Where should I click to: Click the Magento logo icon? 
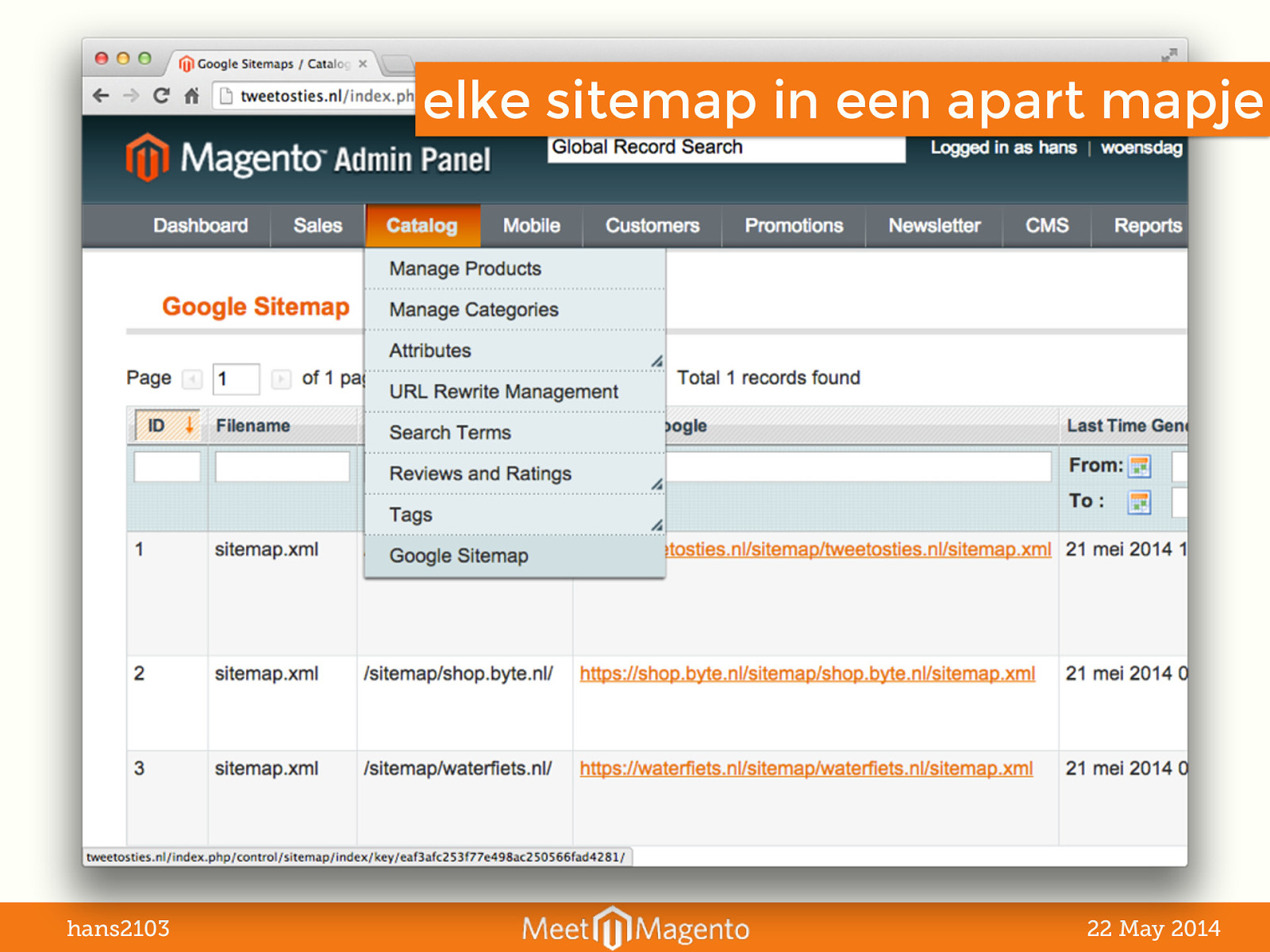(x=147, y=157)
